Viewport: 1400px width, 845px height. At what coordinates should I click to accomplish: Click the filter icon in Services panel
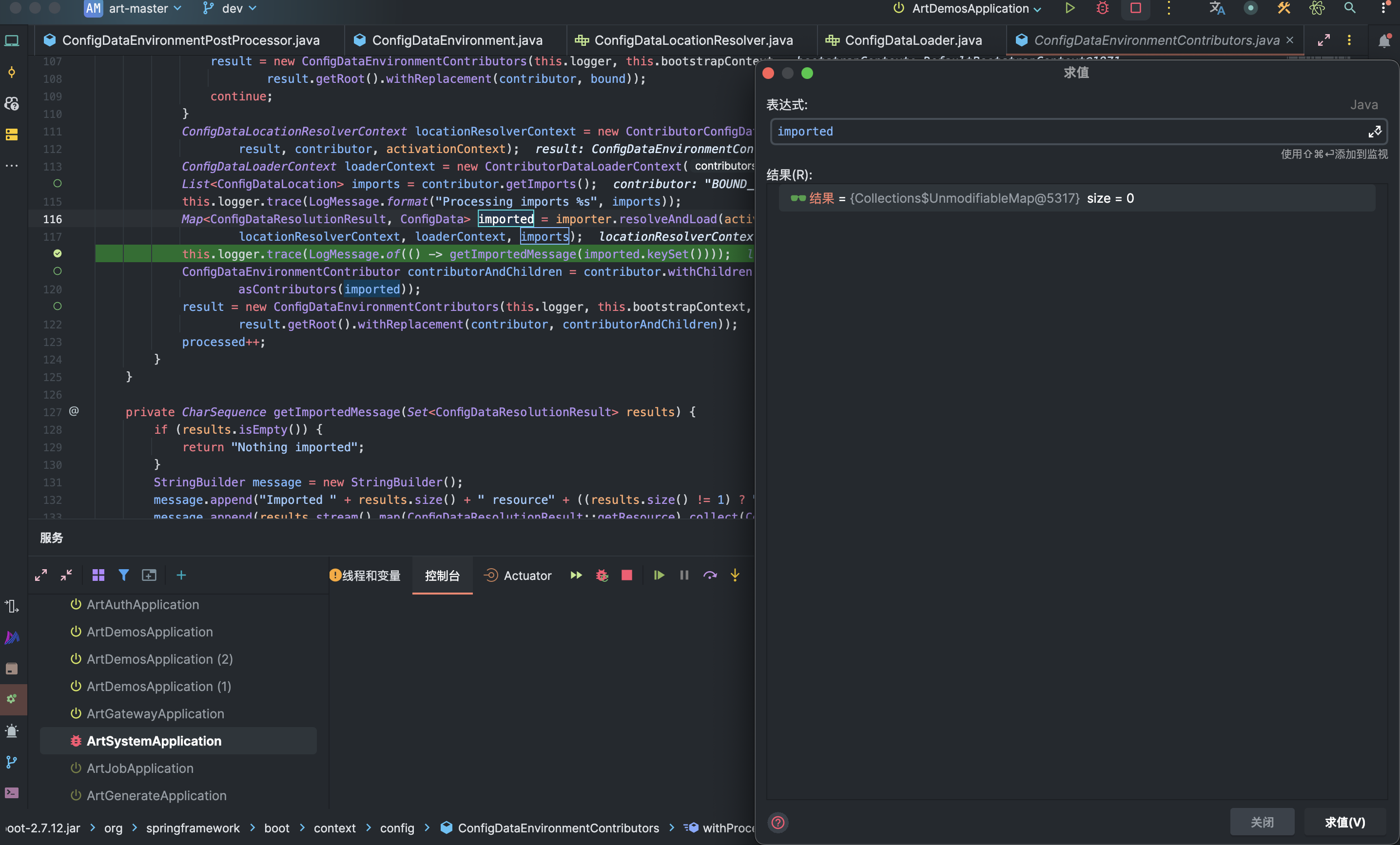123,575
